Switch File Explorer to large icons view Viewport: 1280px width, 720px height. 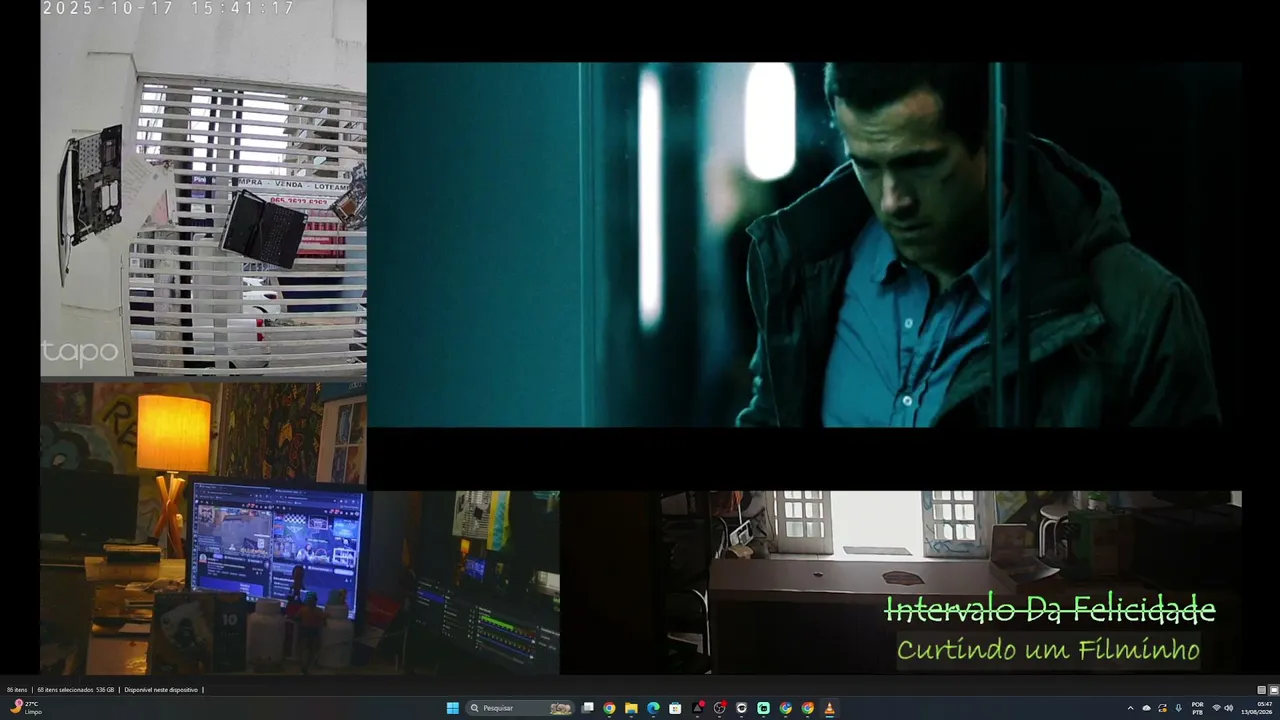click(1274, 690)
